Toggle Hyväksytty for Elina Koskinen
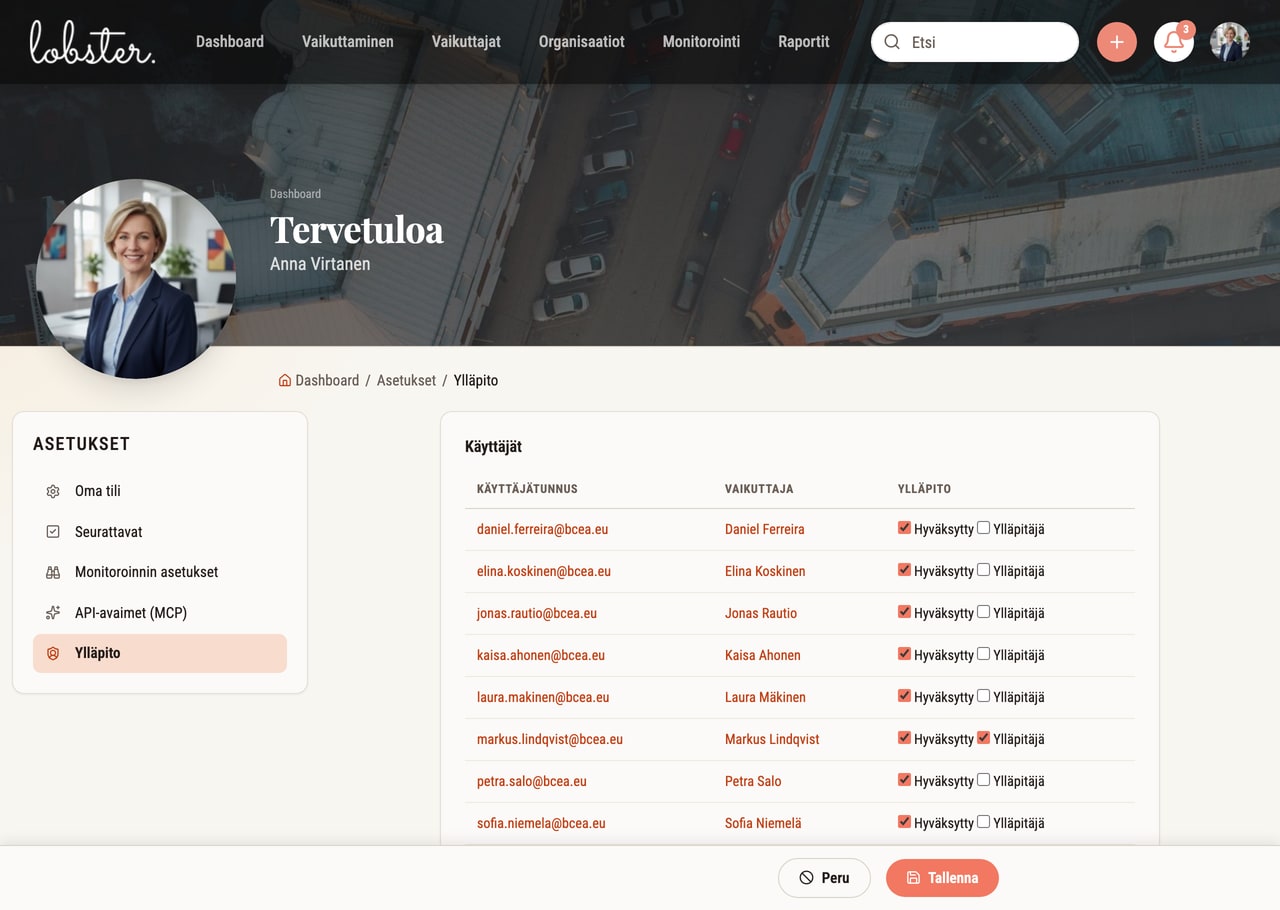The image size is (1280, 910). pyautogui.click(x=904, y=570)
